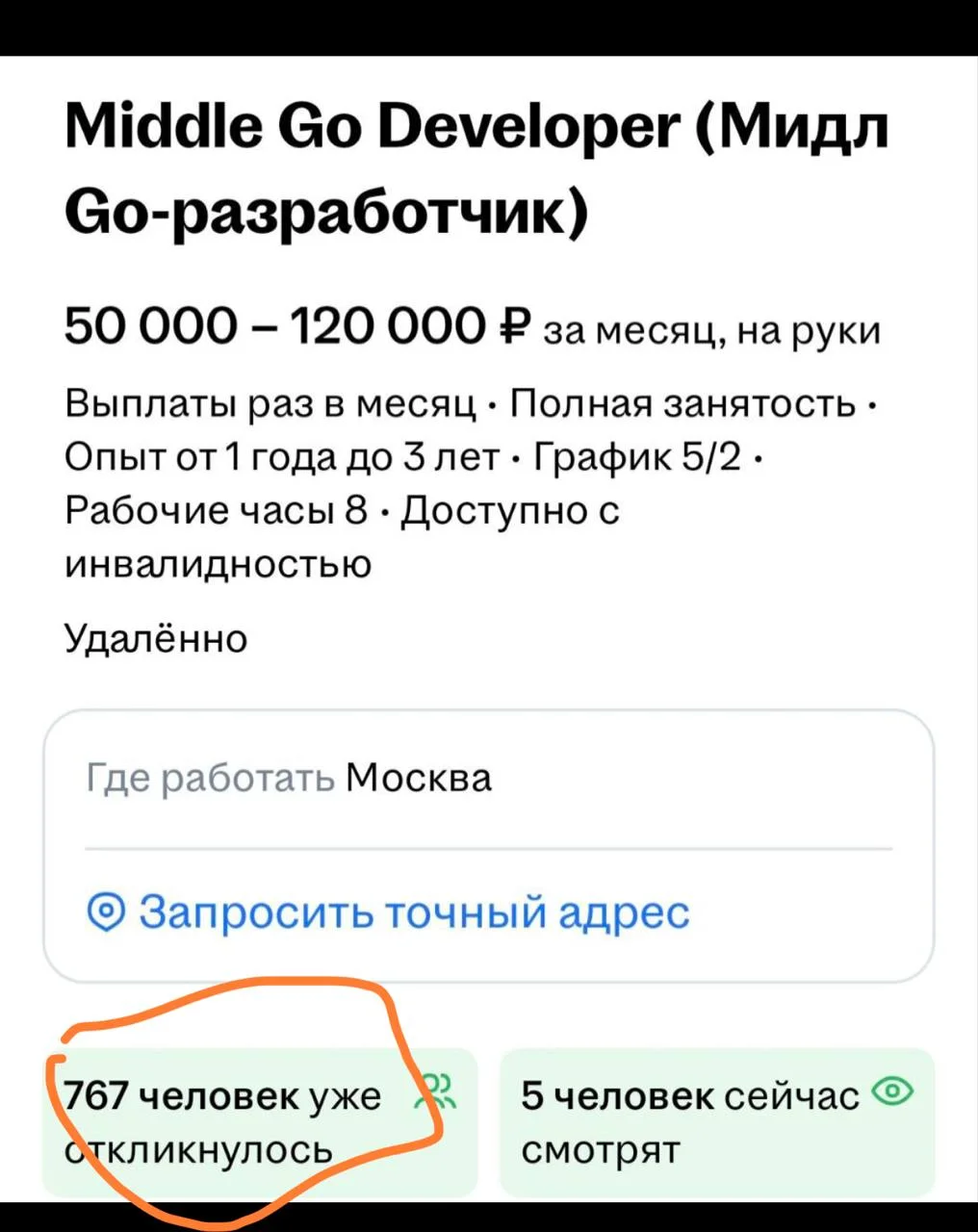The height and width of the screenshot is (1232, 978).
Task: Click the Go-разработчик) line of the title
Action: (x=325, y=209)
